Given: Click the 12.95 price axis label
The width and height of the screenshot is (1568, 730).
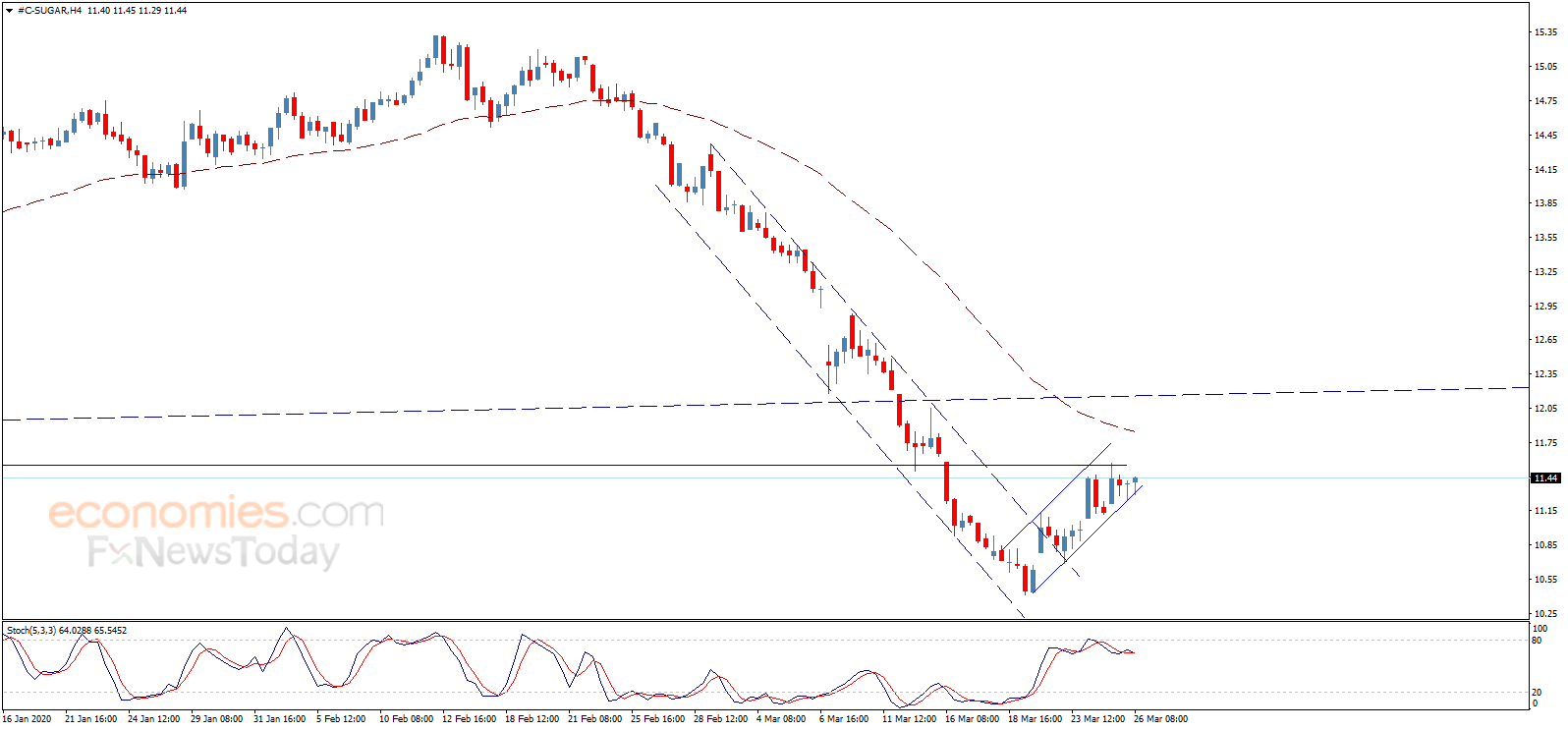Looking at the screenshot, I should pyautogui.click(x=1545, y=307).
